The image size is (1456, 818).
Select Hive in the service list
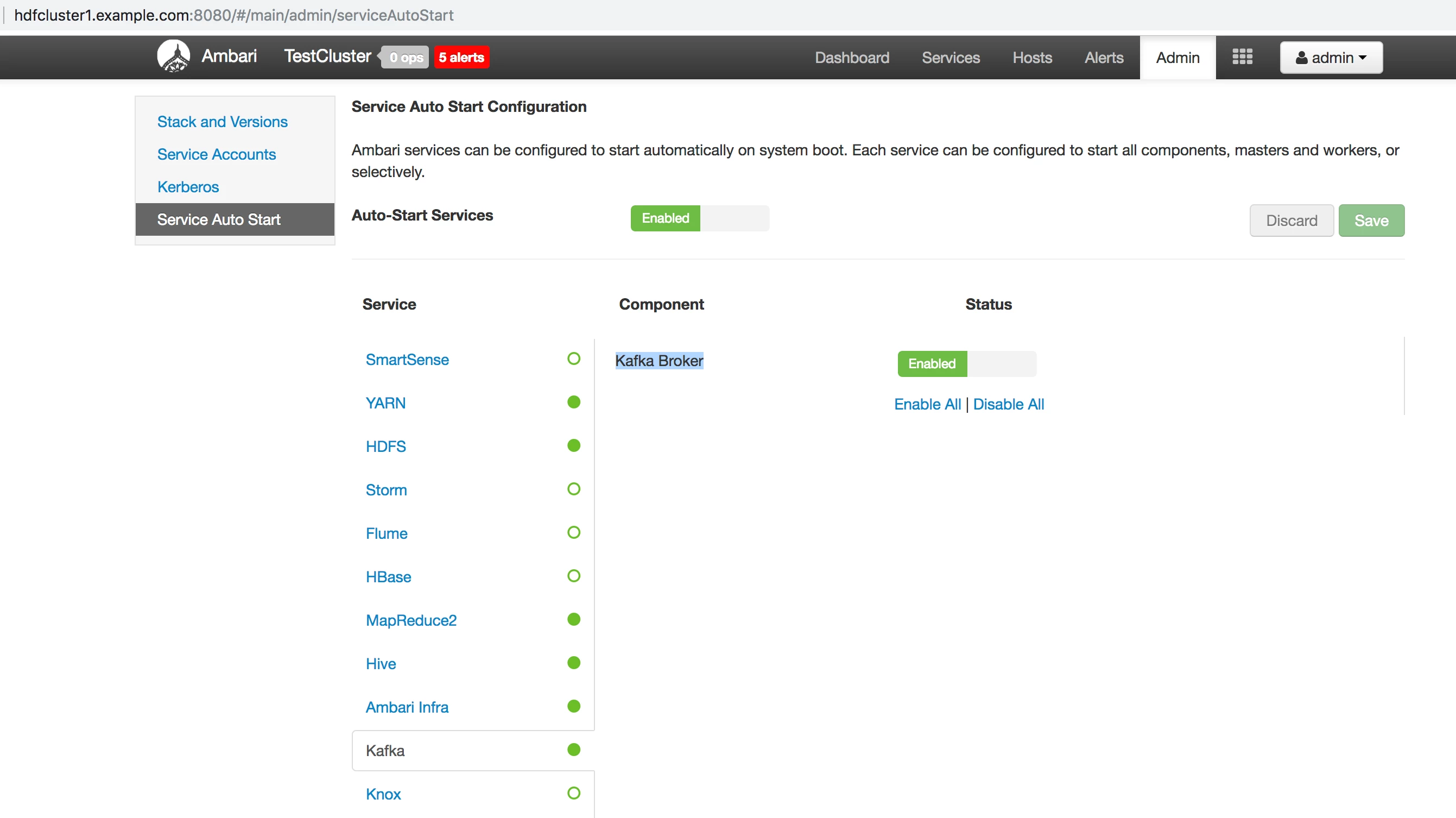tap(381, 664)
